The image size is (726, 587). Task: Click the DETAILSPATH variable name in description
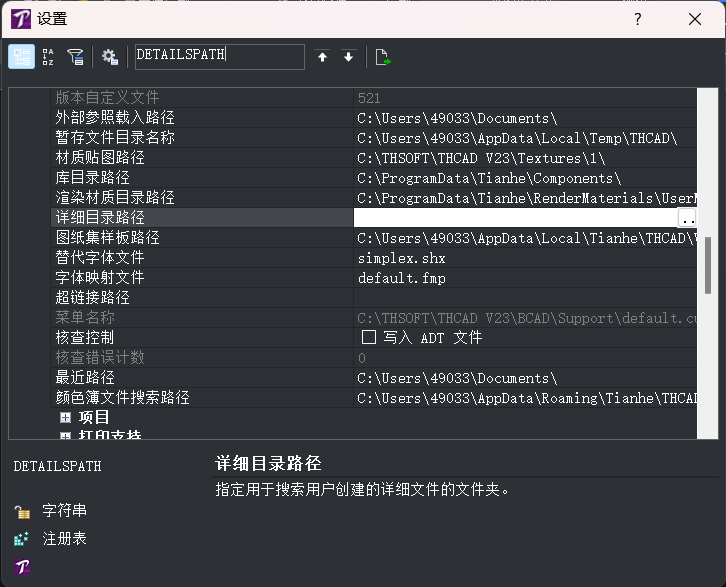[57, 466]
